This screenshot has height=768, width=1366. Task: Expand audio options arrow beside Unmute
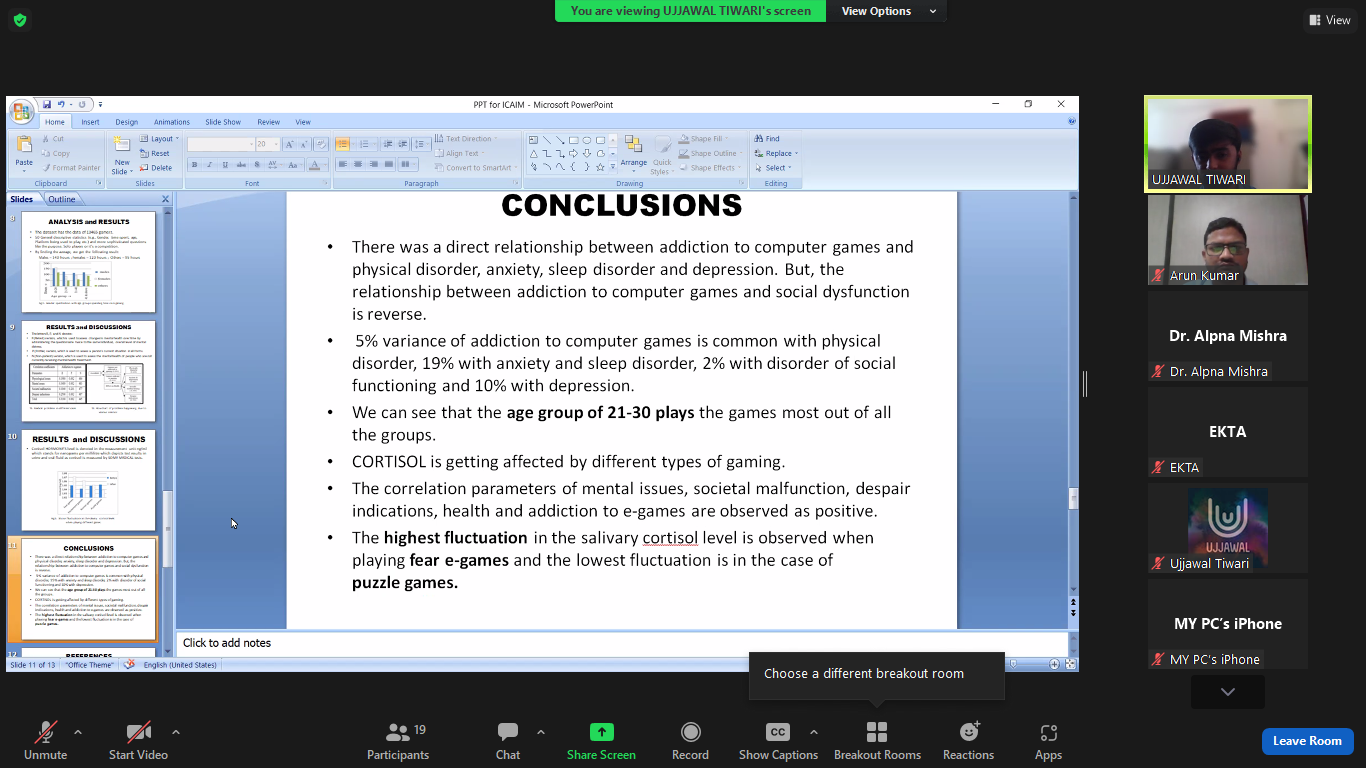78,732
